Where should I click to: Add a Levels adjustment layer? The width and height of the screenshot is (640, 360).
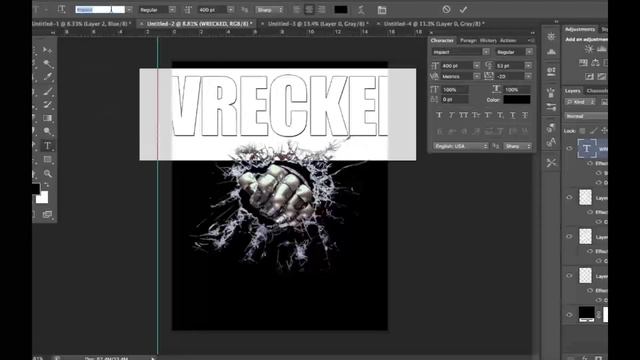[x=602, y=49]
